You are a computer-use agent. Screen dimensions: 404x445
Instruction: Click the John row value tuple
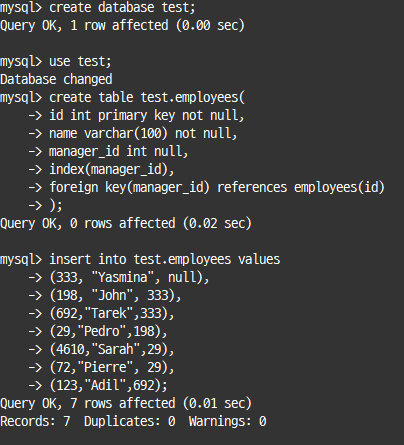click(115, 296)
